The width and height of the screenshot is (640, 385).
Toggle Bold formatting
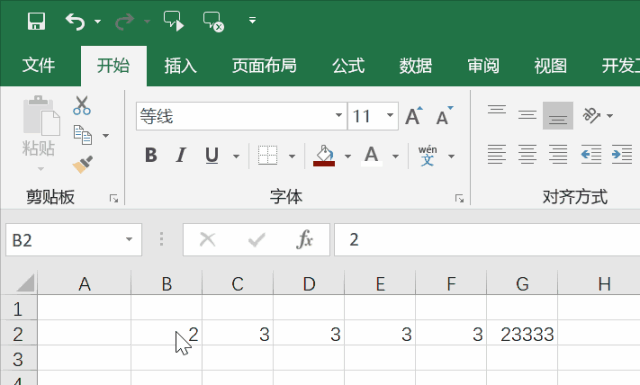point(151,156)
